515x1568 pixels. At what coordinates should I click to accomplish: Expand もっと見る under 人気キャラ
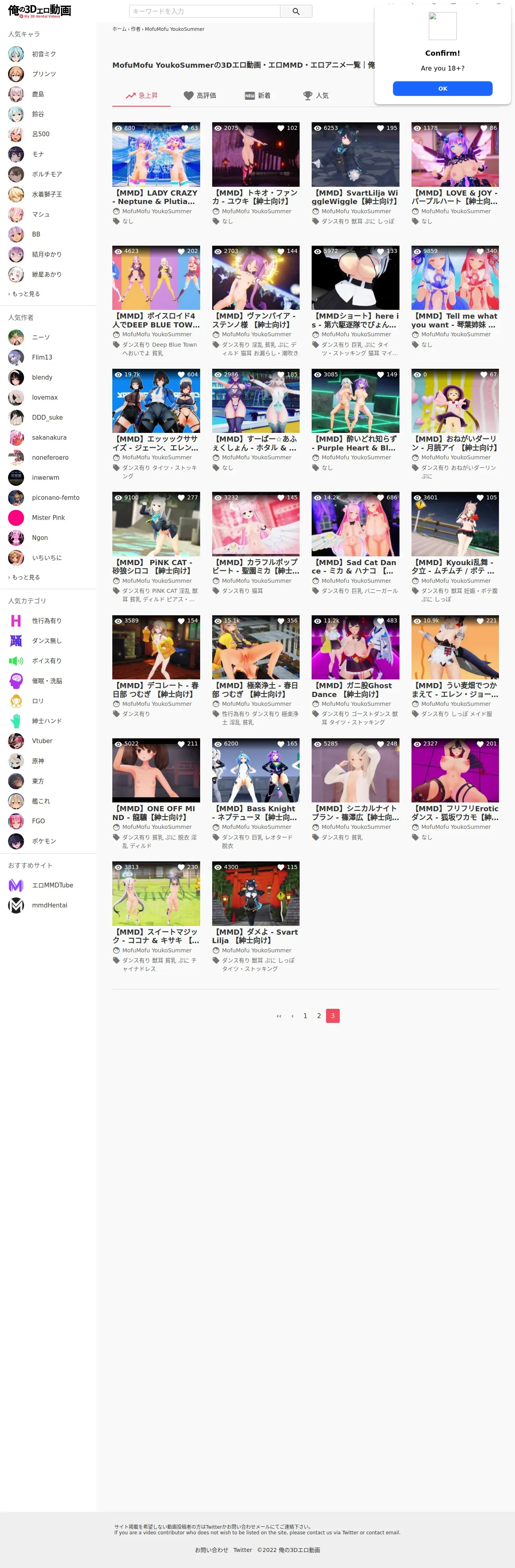[24, 294]
